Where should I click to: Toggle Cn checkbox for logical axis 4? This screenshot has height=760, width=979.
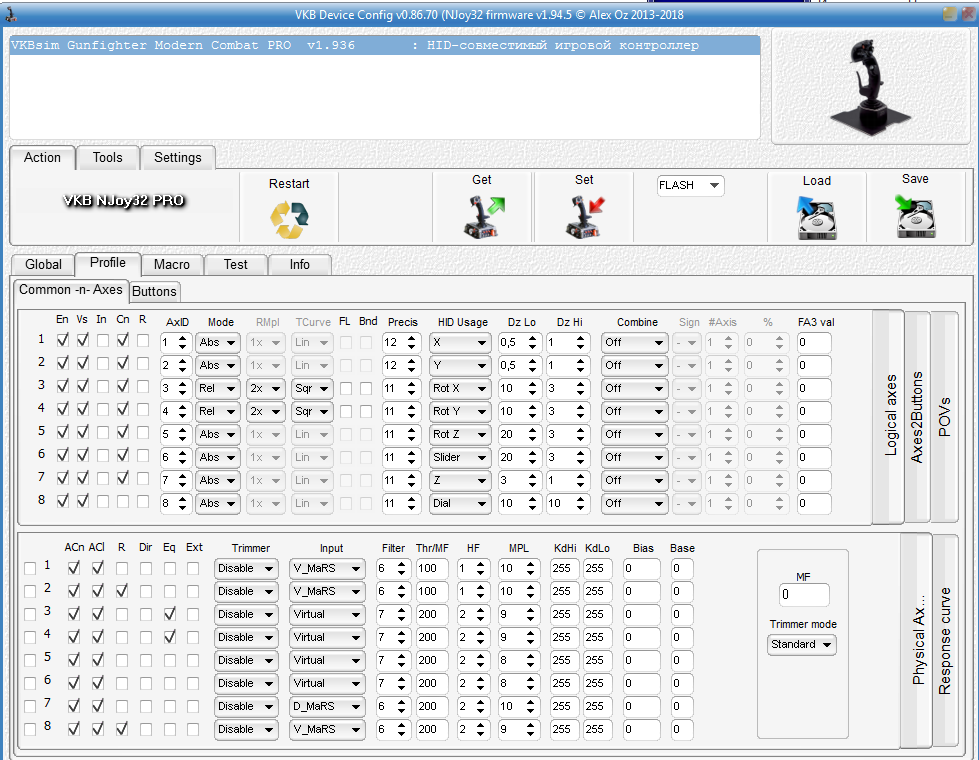click(123, 410)
